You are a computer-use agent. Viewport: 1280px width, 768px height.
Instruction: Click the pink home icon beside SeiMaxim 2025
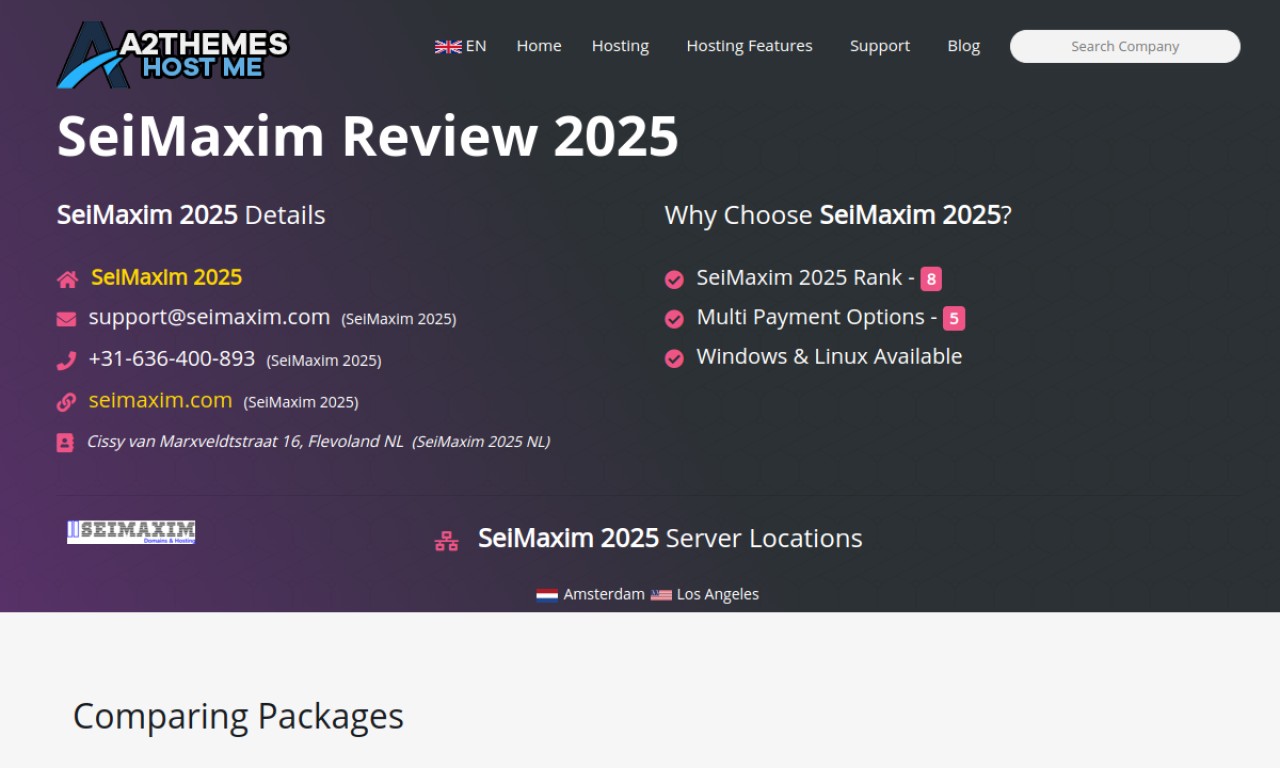[x=67, y=279]
